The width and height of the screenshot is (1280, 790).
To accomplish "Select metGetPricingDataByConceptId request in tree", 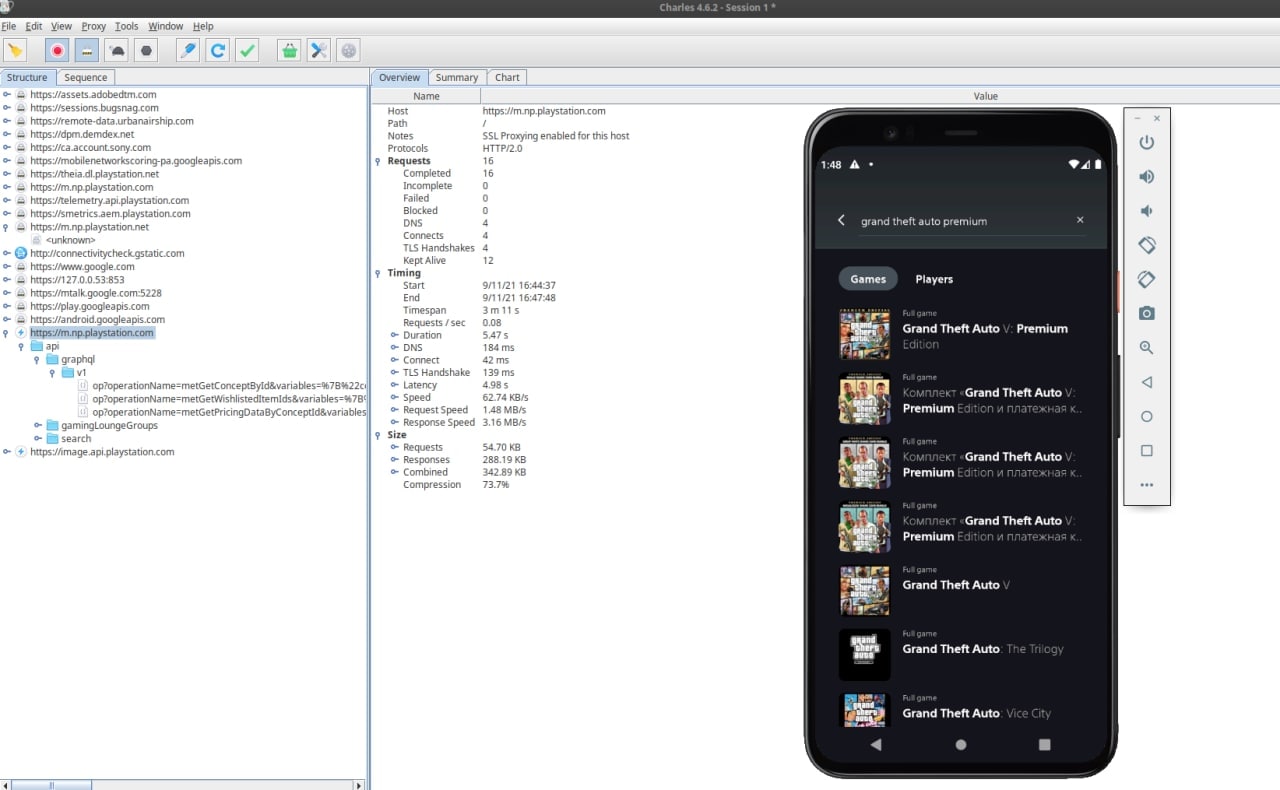I will click(x=229, y=411).
